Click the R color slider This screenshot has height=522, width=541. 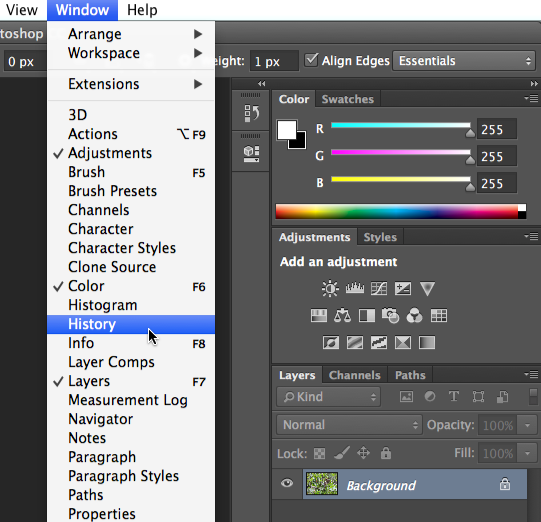[x=401, y=126]
